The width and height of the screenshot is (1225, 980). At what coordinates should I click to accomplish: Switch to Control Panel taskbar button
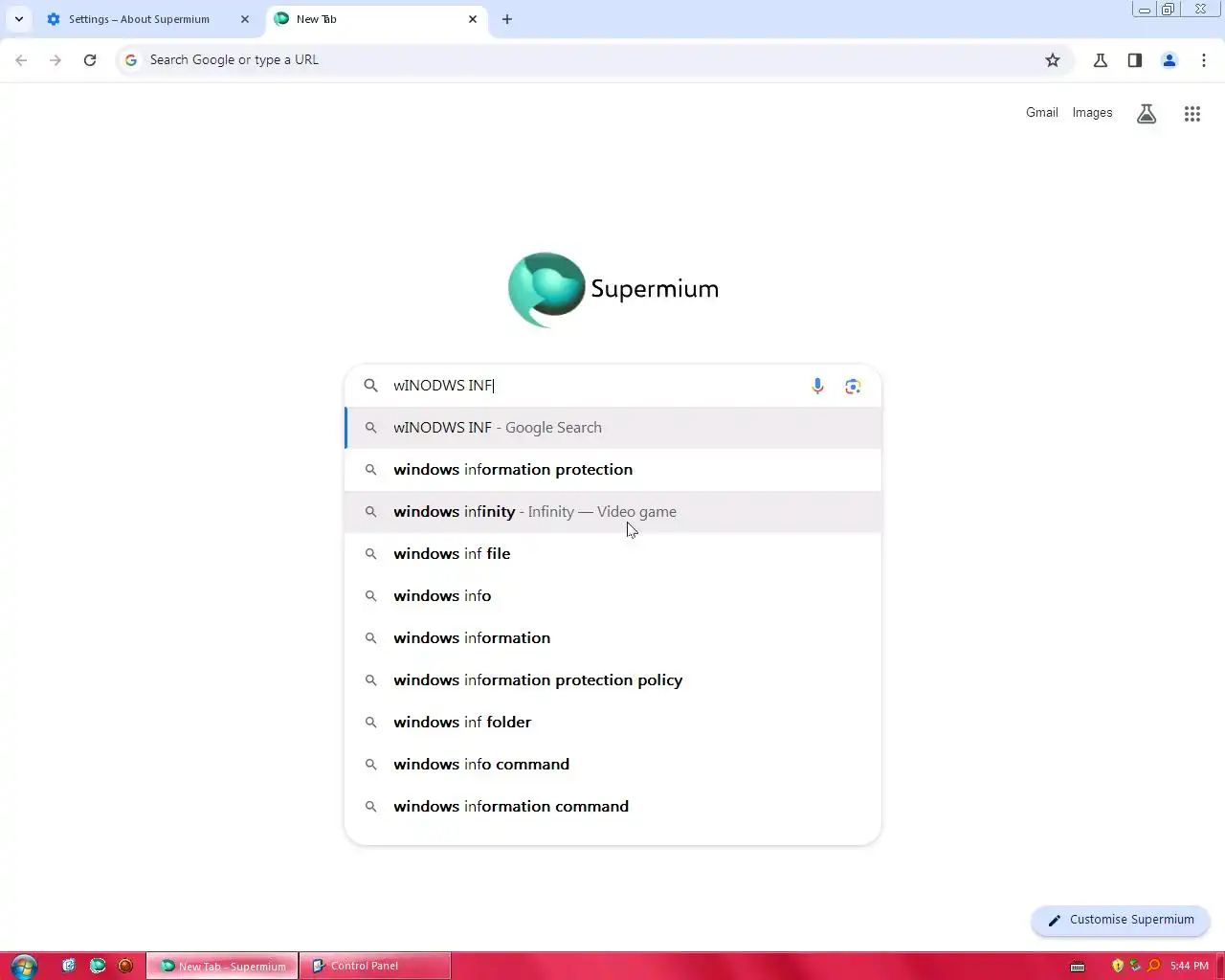(375, 966)
